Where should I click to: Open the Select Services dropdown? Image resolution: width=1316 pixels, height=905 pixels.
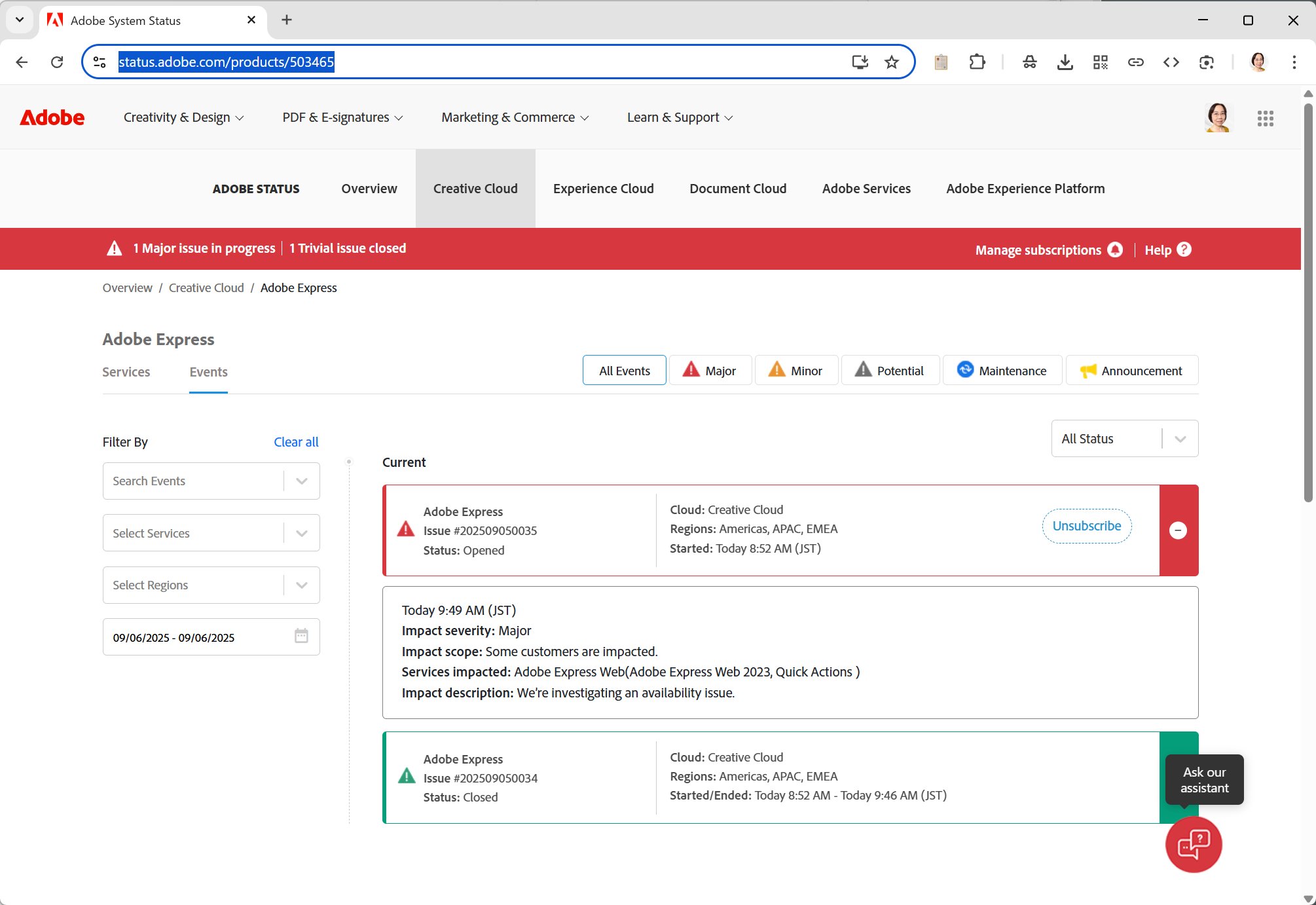(211, 533)
